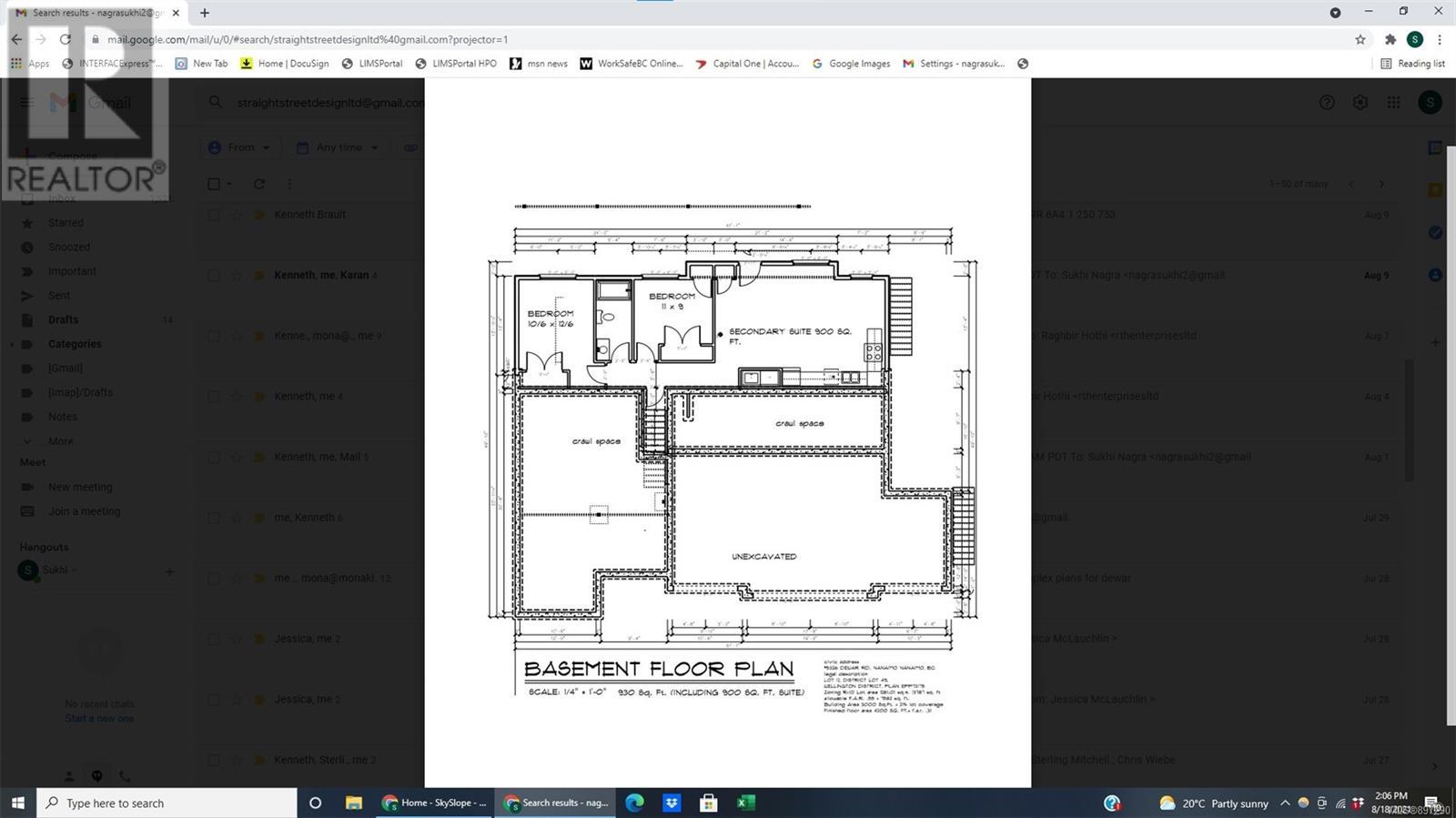Click Join a meeting in Meet
The height and width of the screenshot is (818, 1456).
click(x=84, y=511)
